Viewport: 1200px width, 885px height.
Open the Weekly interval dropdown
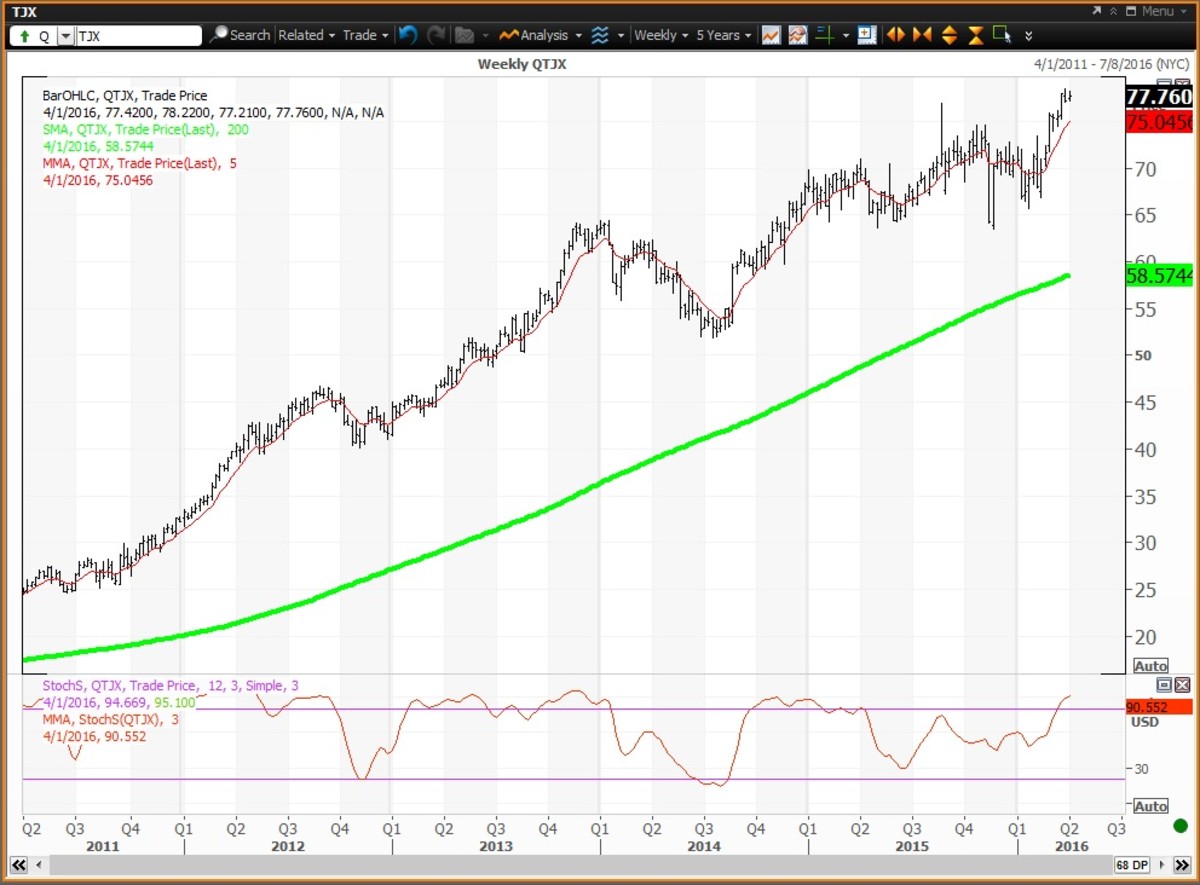click(x=661, y=35)
